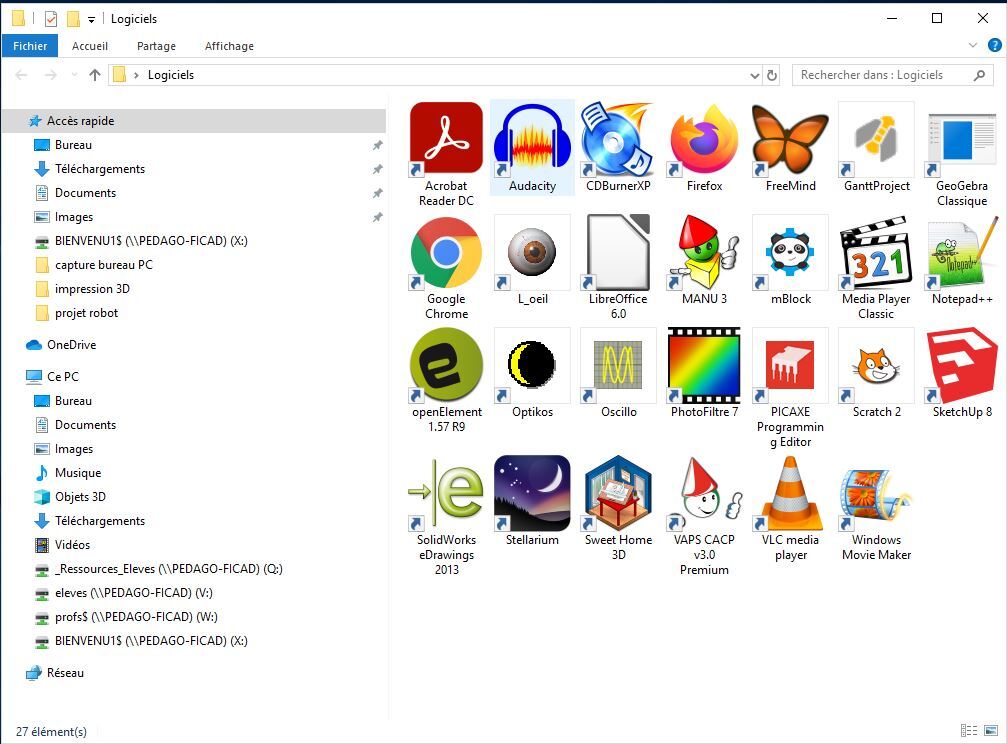Select the PhotoFiltre 7 icon
The width and height of the screenshot is (1007, 744).
[x=705, y=366]
